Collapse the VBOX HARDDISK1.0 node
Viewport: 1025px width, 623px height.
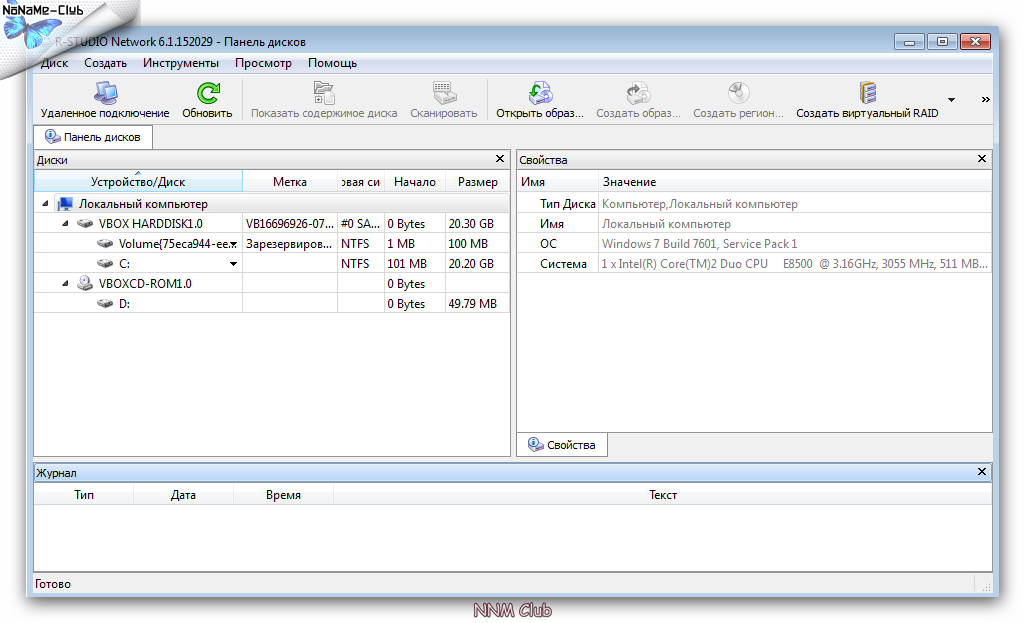(x=65, y=224)
